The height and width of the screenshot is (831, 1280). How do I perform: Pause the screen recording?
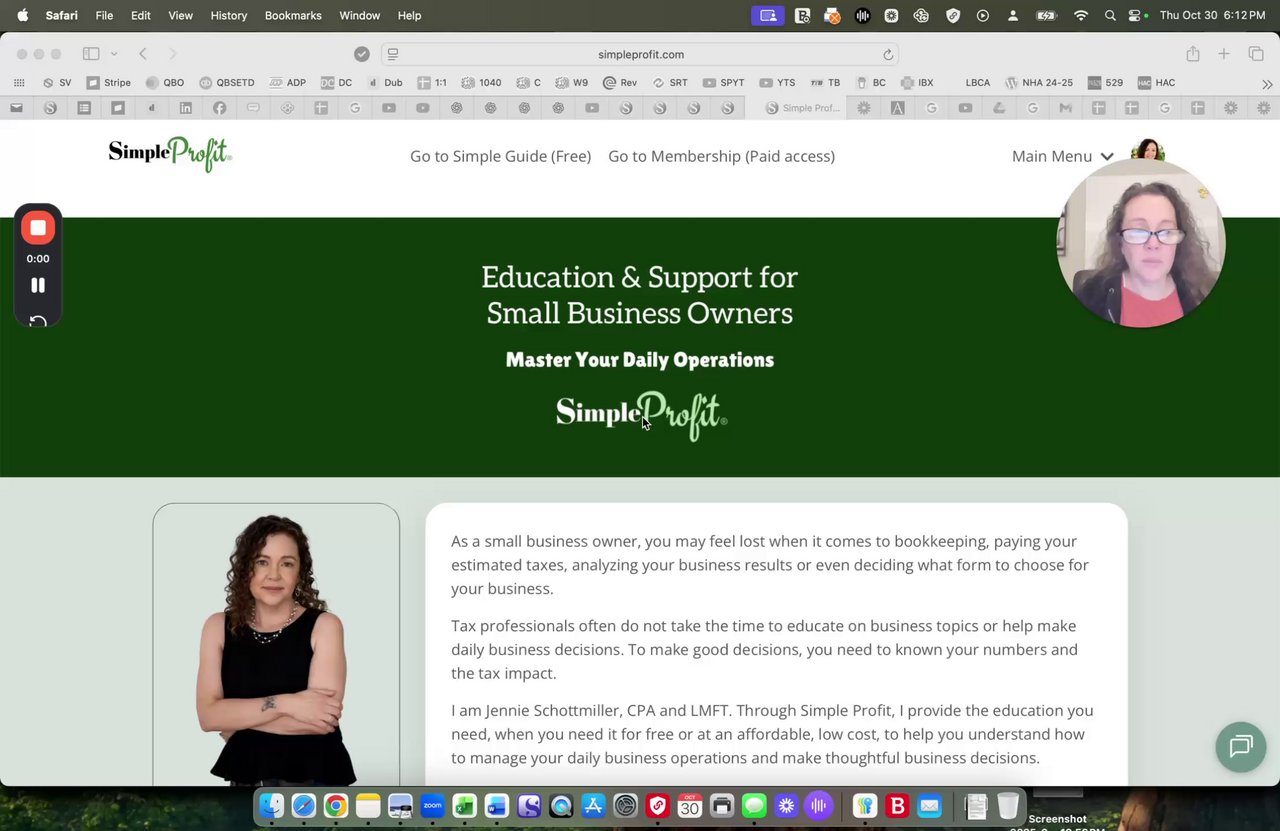tap(38, 285)
